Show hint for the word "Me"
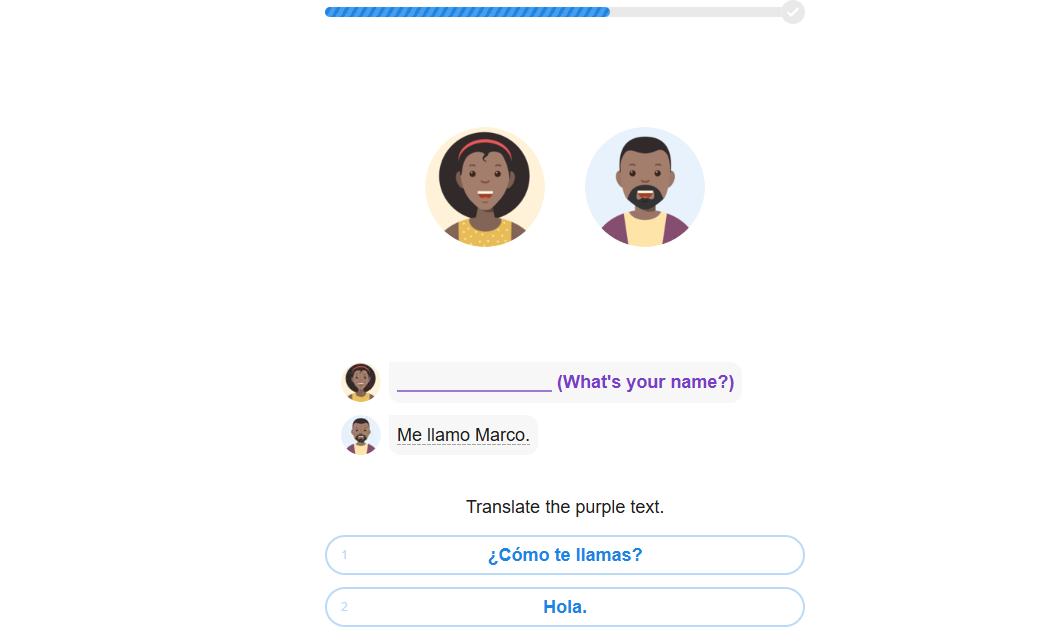 point(409,435)
